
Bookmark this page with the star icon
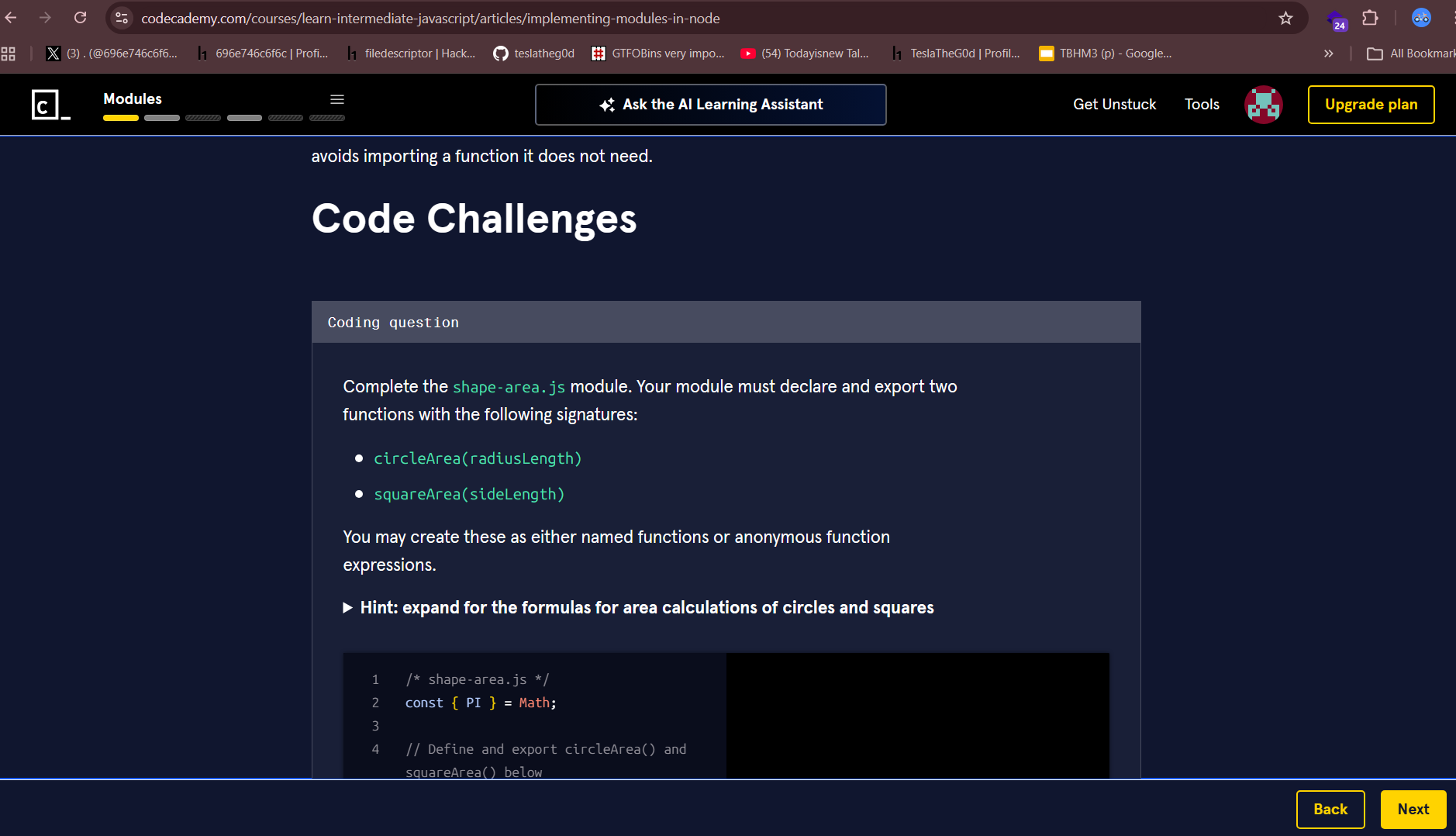(x=1286, y=18)
